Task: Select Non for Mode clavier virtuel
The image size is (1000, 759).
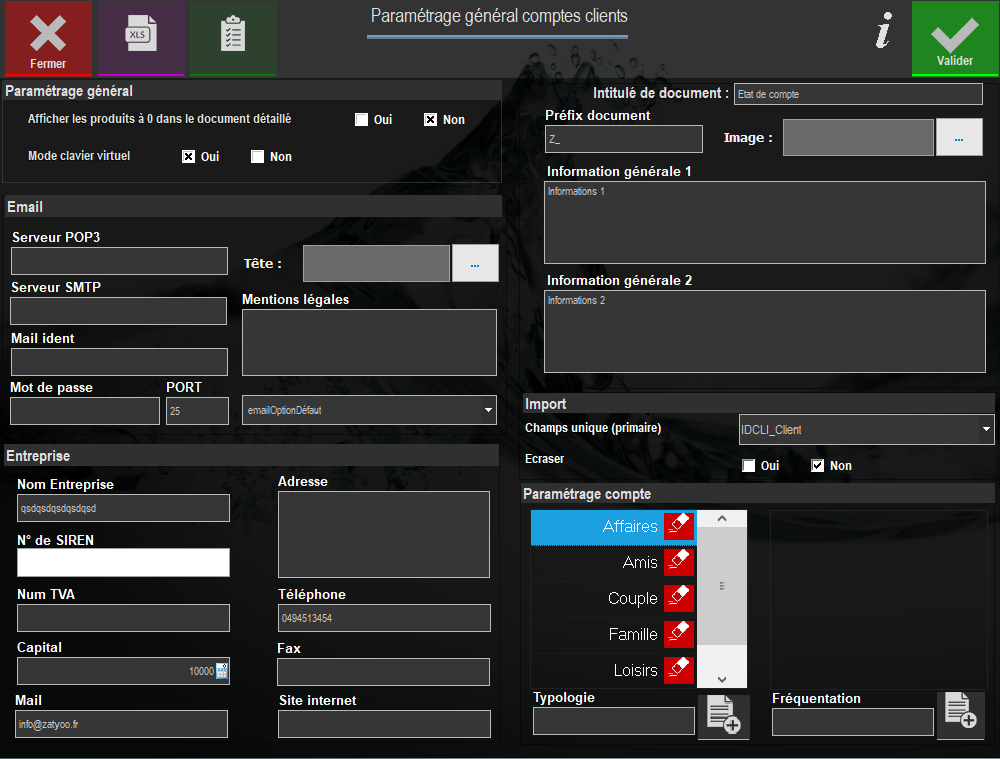Action: [258, 156]
